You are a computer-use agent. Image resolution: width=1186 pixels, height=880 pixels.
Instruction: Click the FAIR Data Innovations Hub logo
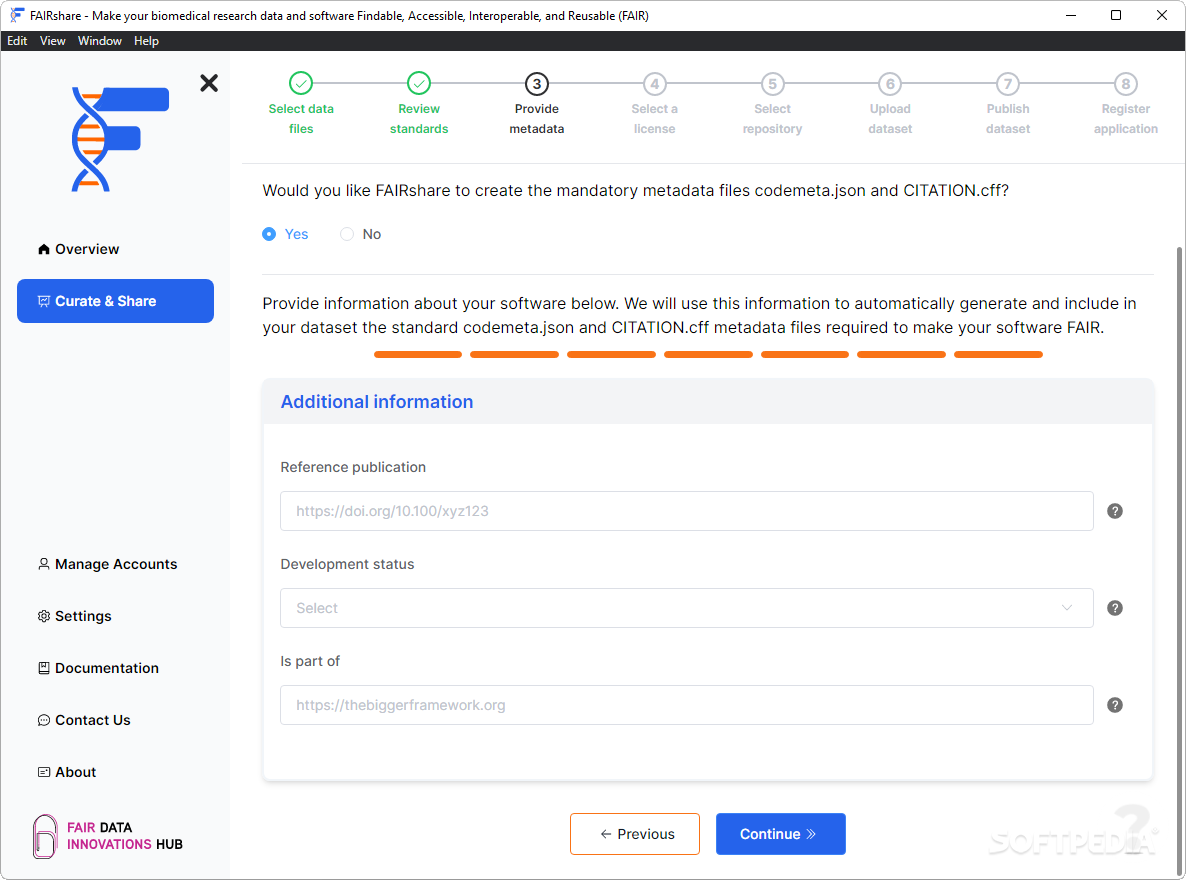pos(108,836)
